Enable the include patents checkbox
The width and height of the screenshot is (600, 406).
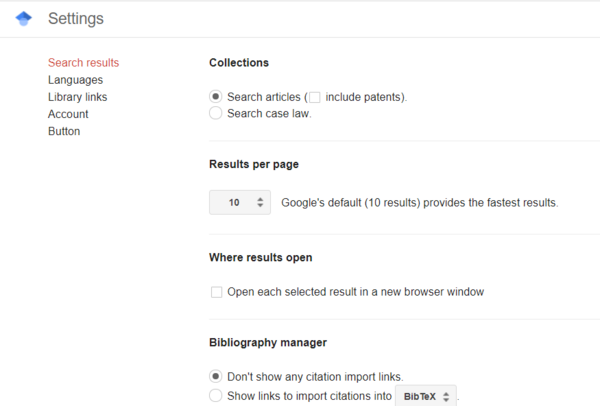coord(315,98)
